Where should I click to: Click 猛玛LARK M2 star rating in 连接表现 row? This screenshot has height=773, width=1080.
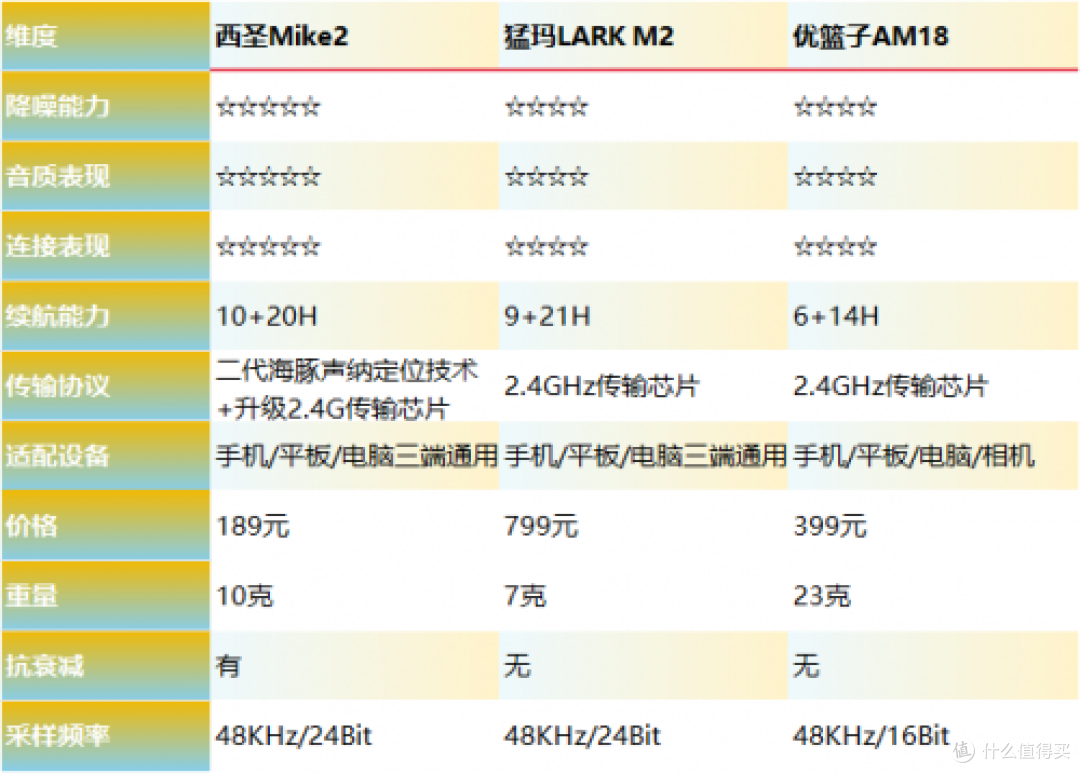pos(546,246)
